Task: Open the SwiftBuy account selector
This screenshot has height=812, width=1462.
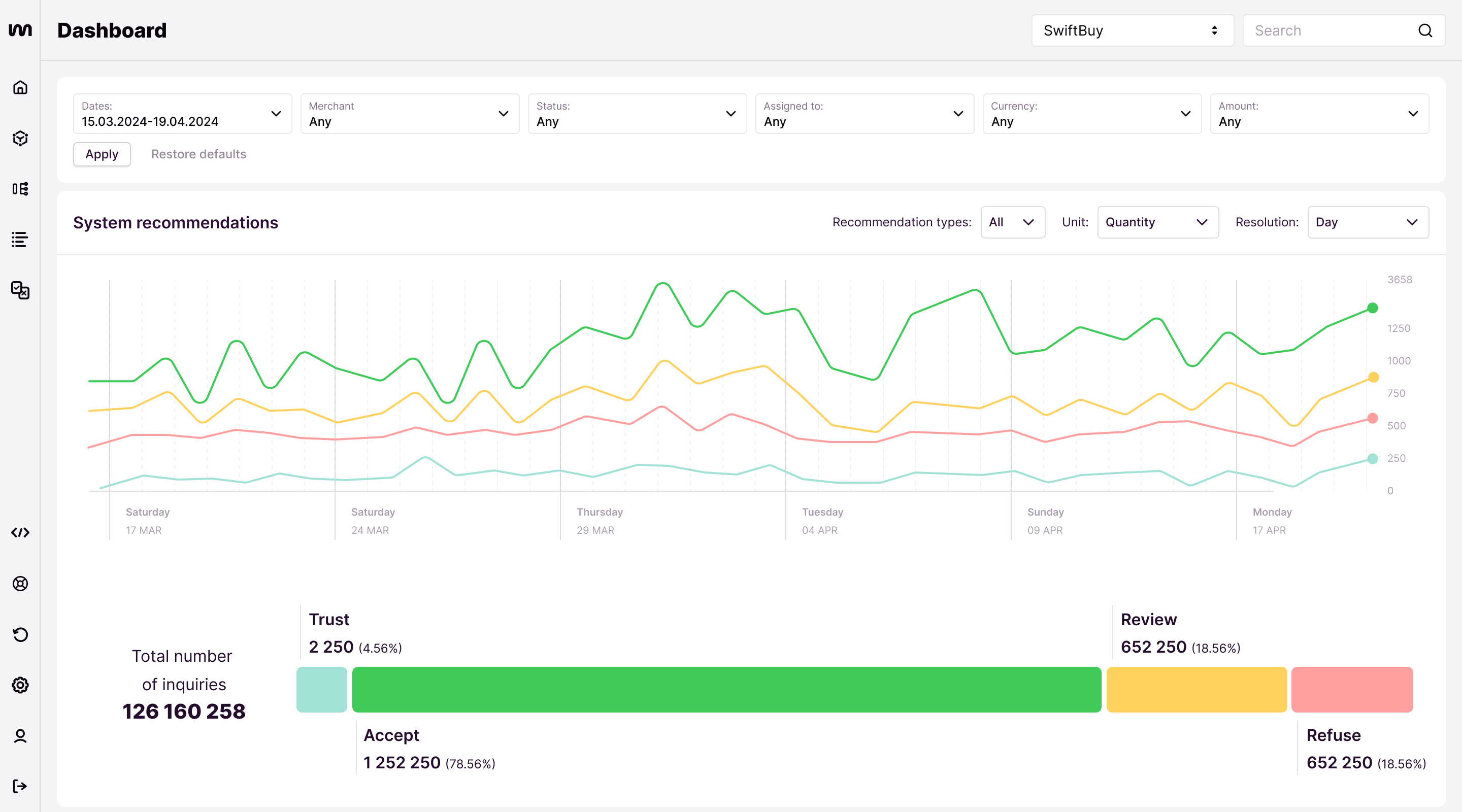Action: click(1132, 30)
